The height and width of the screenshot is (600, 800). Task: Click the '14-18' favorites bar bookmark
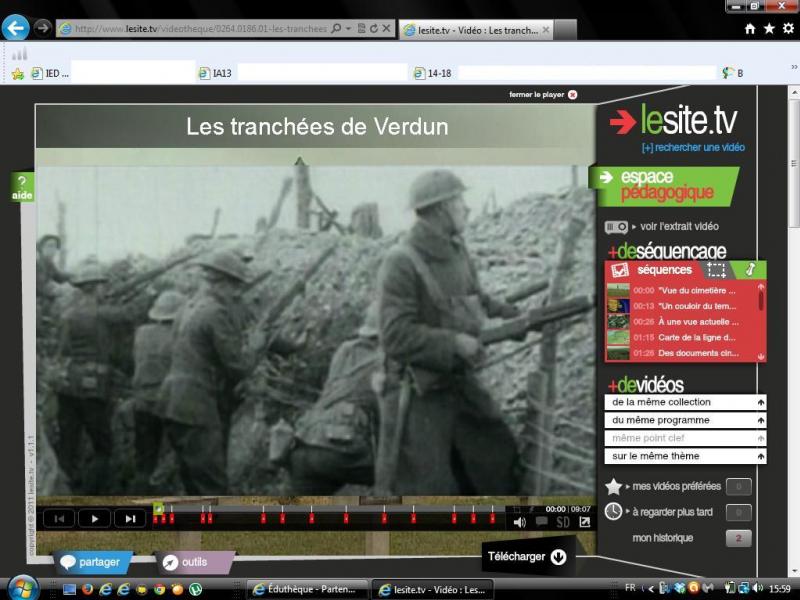coord(433,73)
